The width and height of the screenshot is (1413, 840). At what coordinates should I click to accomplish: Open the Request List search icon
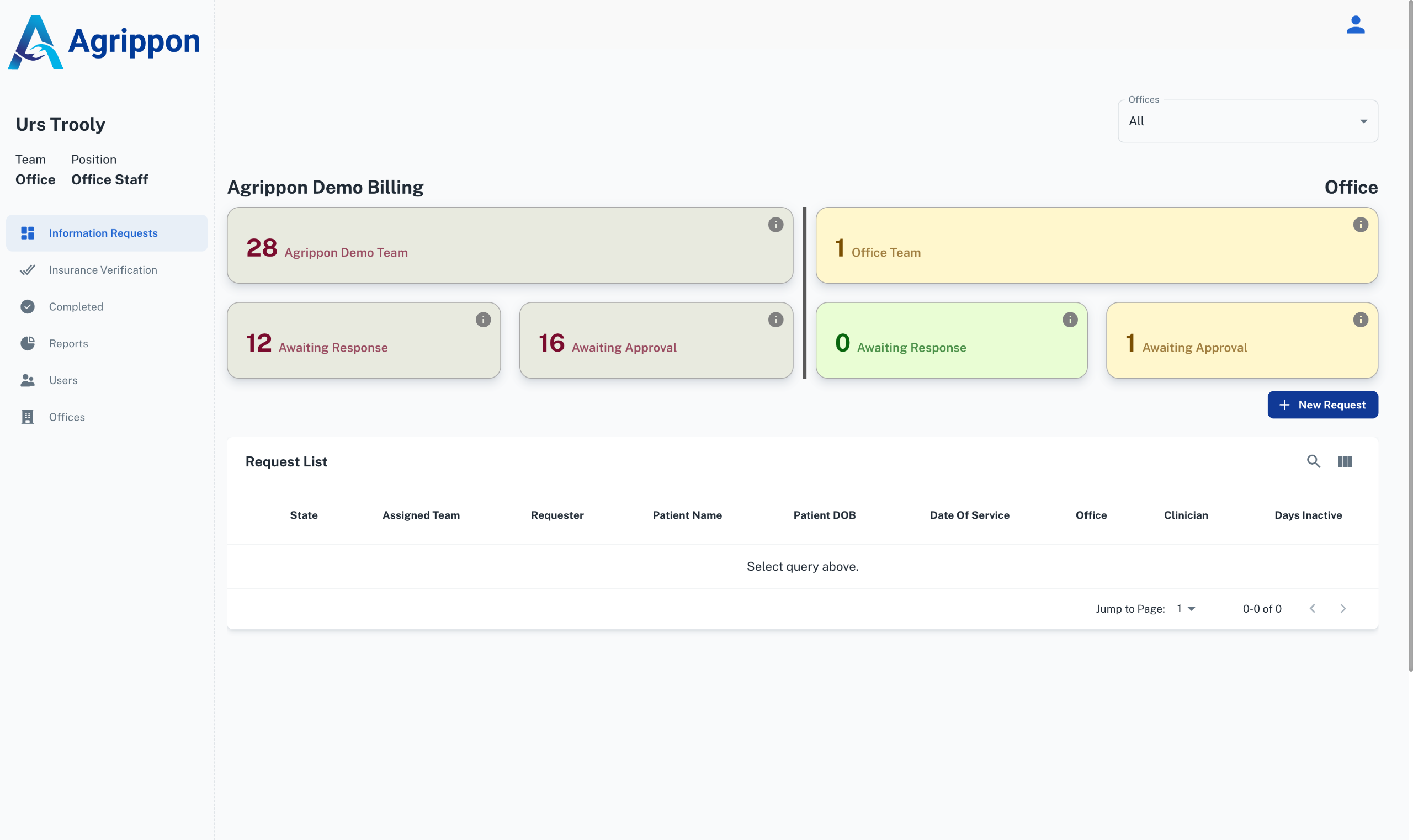pos(1313,461)
